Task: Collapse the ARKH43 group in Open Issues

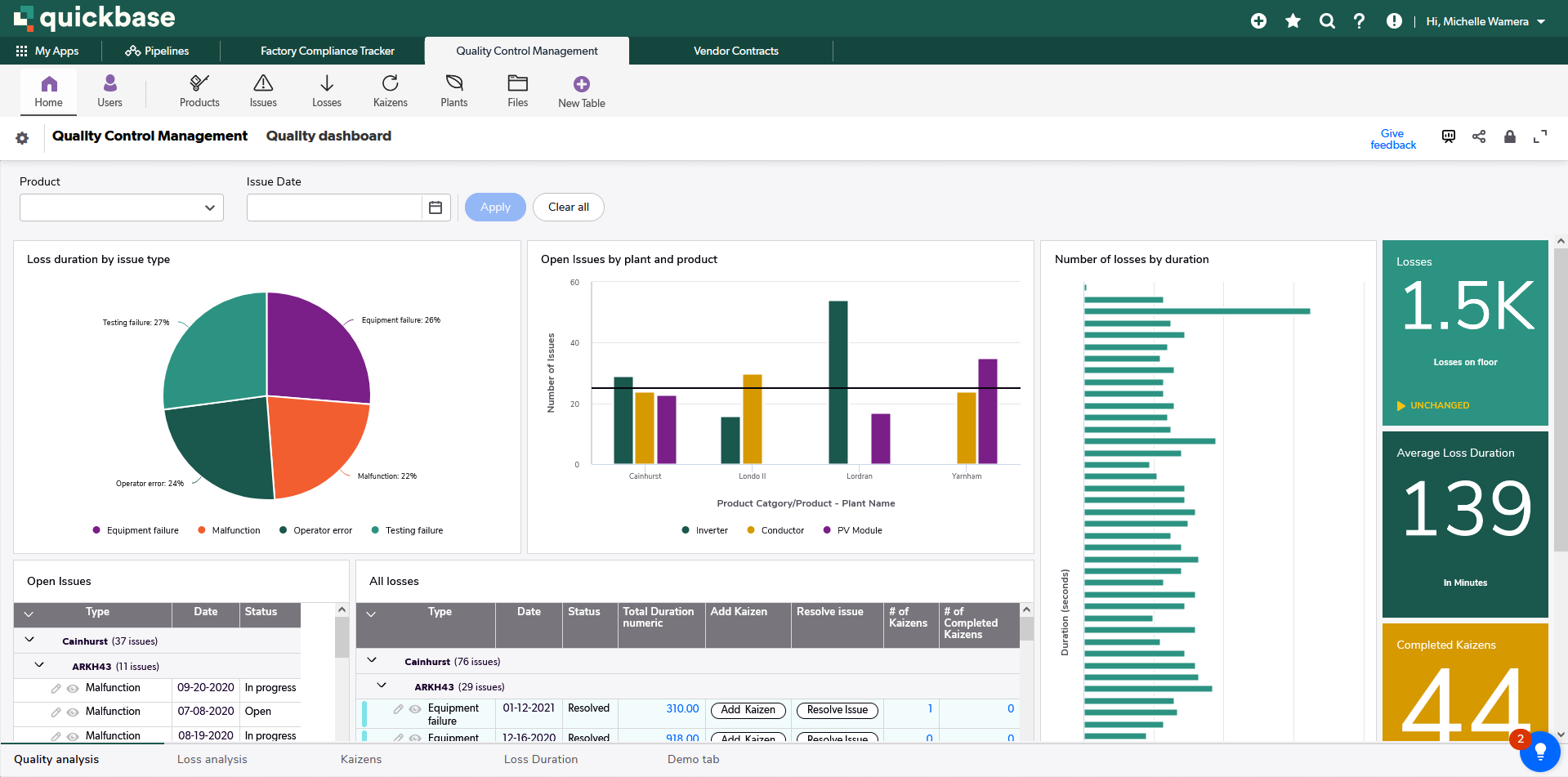Action: click(x=39, y=666)
